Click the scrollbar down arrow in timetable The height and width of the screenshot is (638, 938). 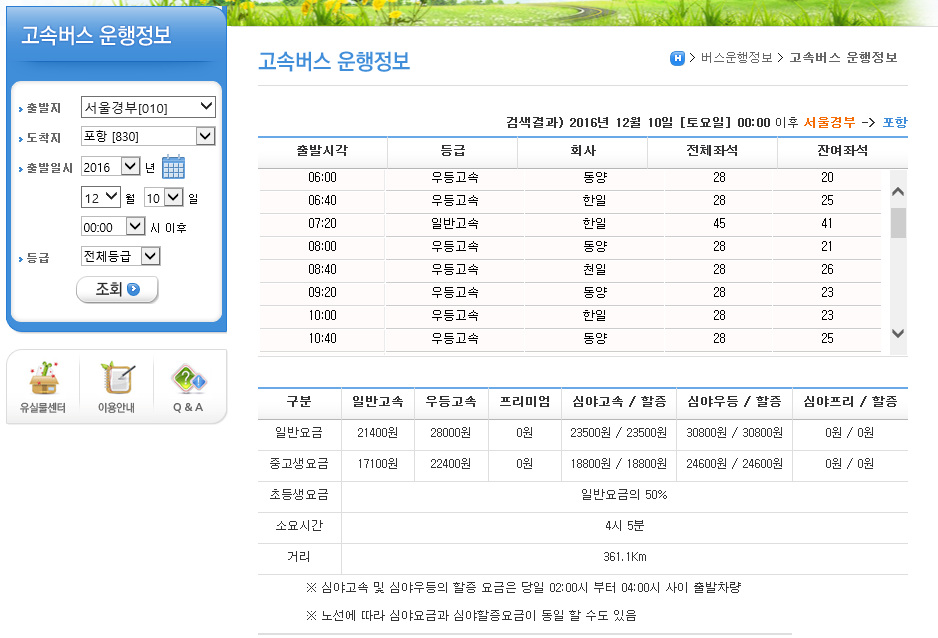(x=898, y=333)
